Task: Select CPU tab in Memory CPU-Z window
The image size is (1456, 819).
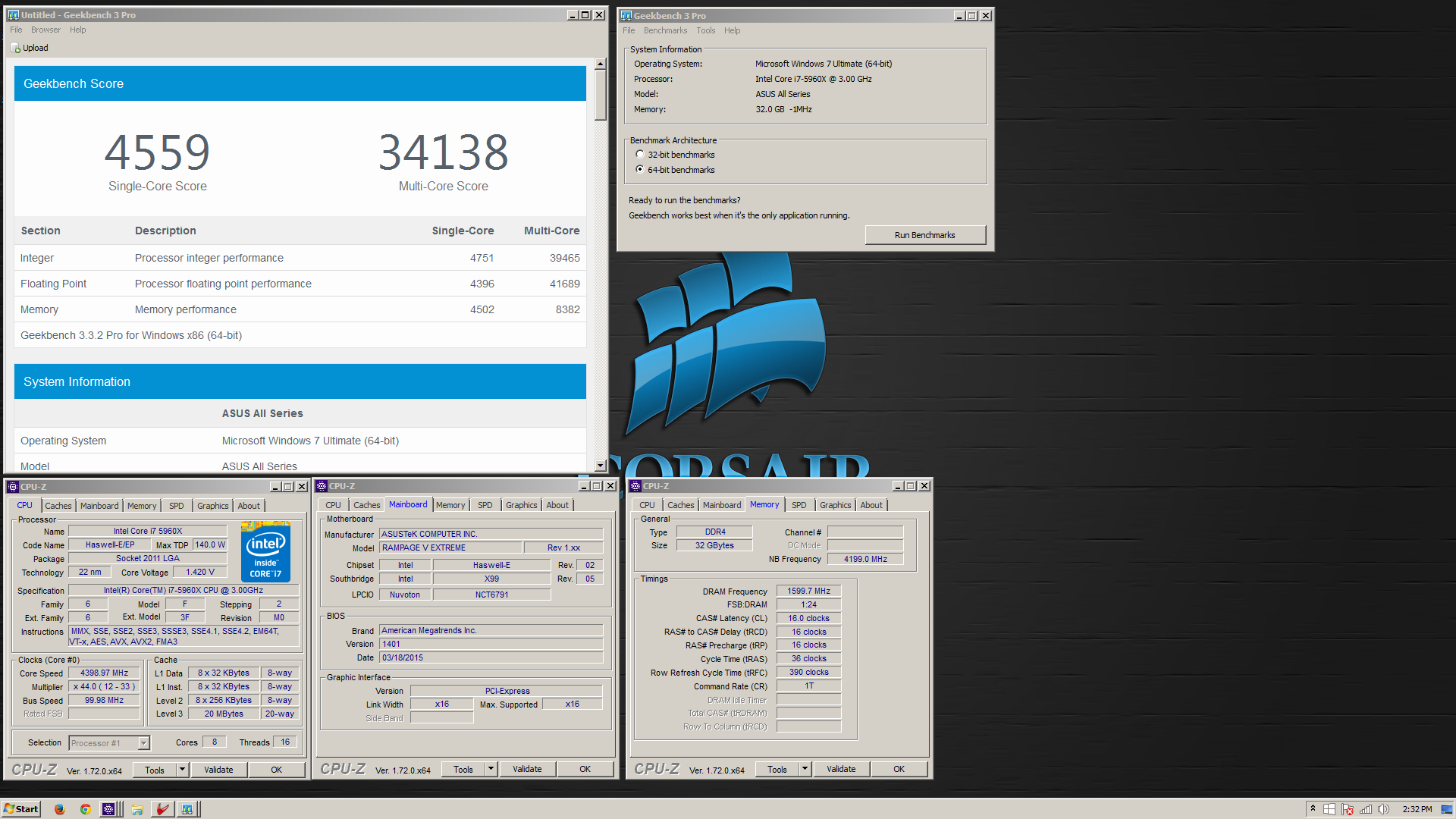Action: [647, 505]
